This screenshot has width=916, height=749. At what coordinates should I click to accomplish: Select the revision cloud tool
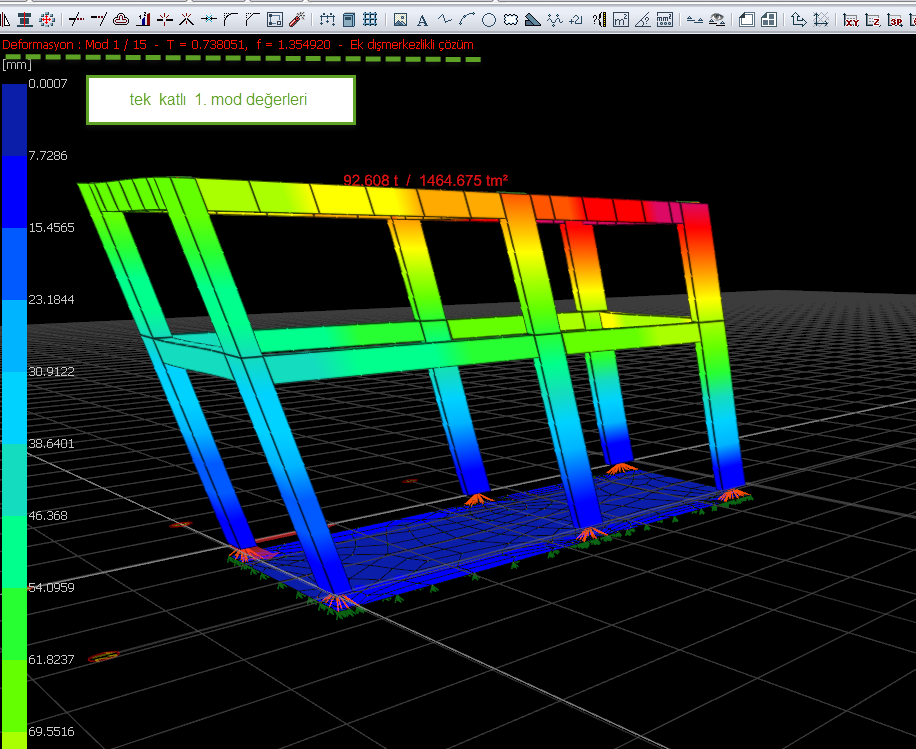click(511, 19)
